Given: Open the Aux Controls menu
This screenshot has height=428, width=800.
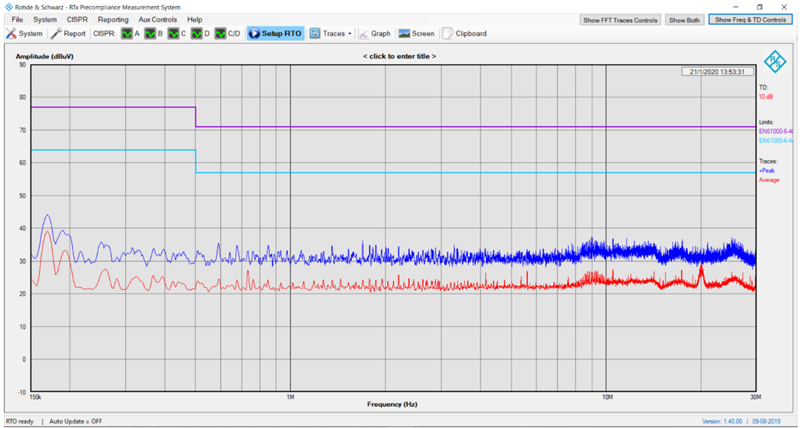Looking at the screenshot, I should click(x=158, y=20).
